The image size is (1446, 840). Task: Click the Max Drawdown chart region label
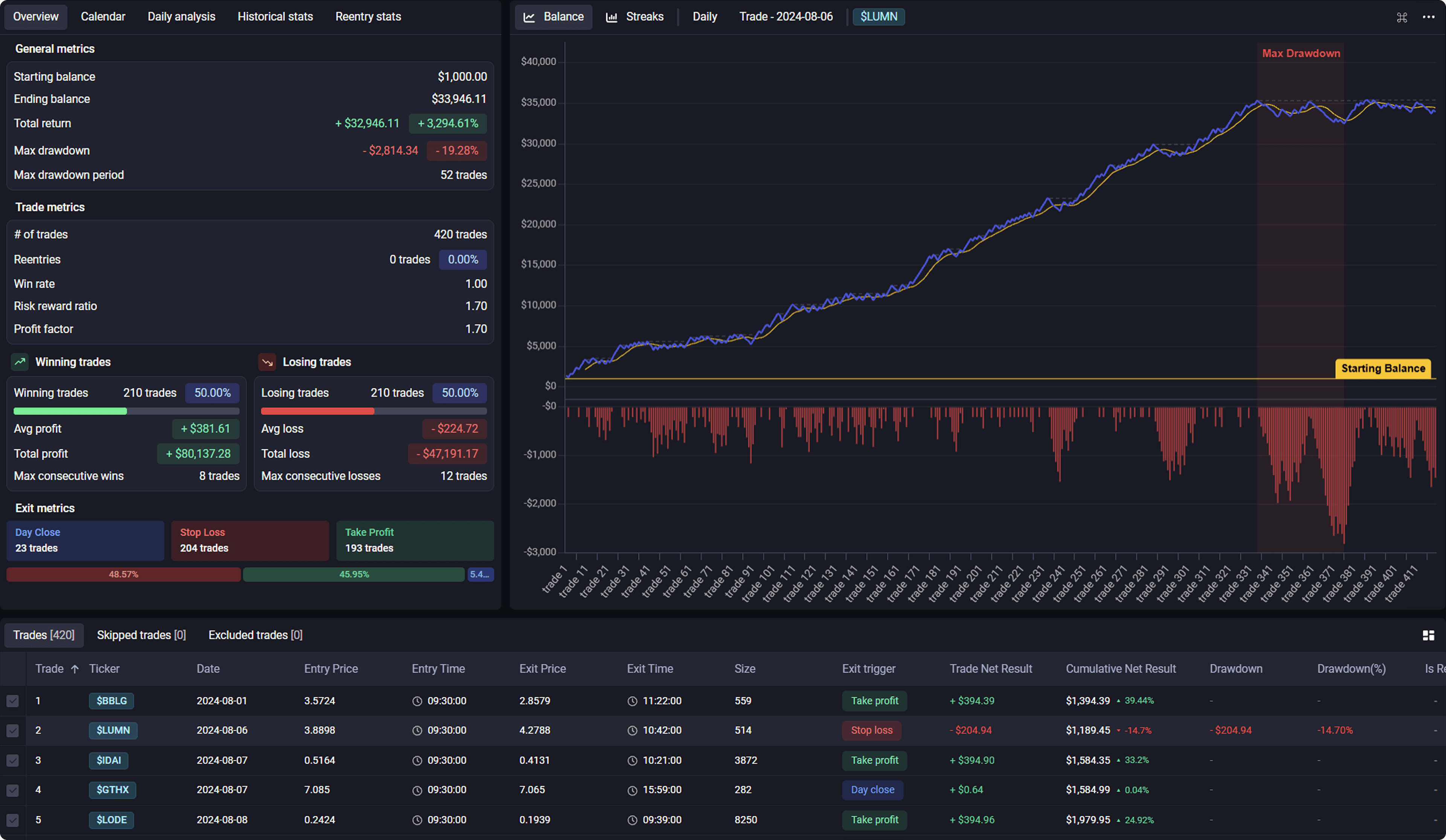tap(1301, 53)
